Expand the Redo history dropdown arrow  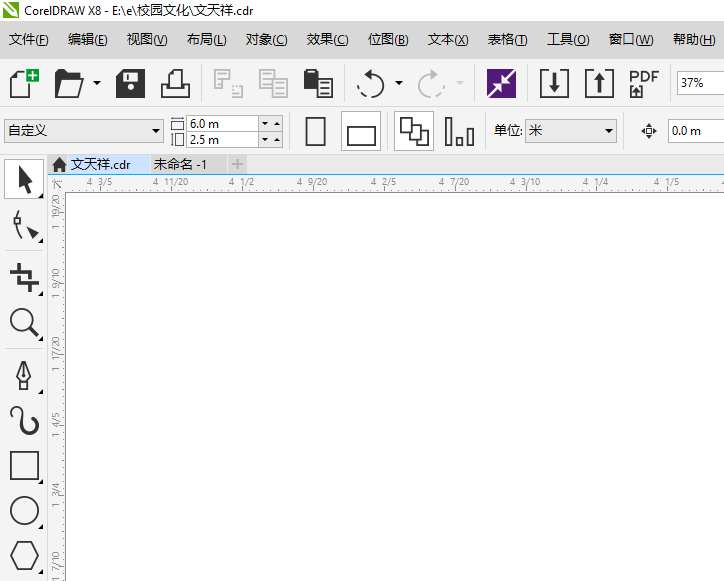tap(460, 83)
